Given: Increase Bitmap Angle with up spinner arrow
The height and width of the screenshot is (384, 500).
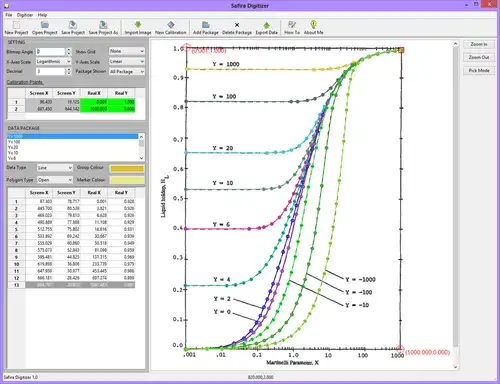Looking at the screenshot, I should click(69, 50).
